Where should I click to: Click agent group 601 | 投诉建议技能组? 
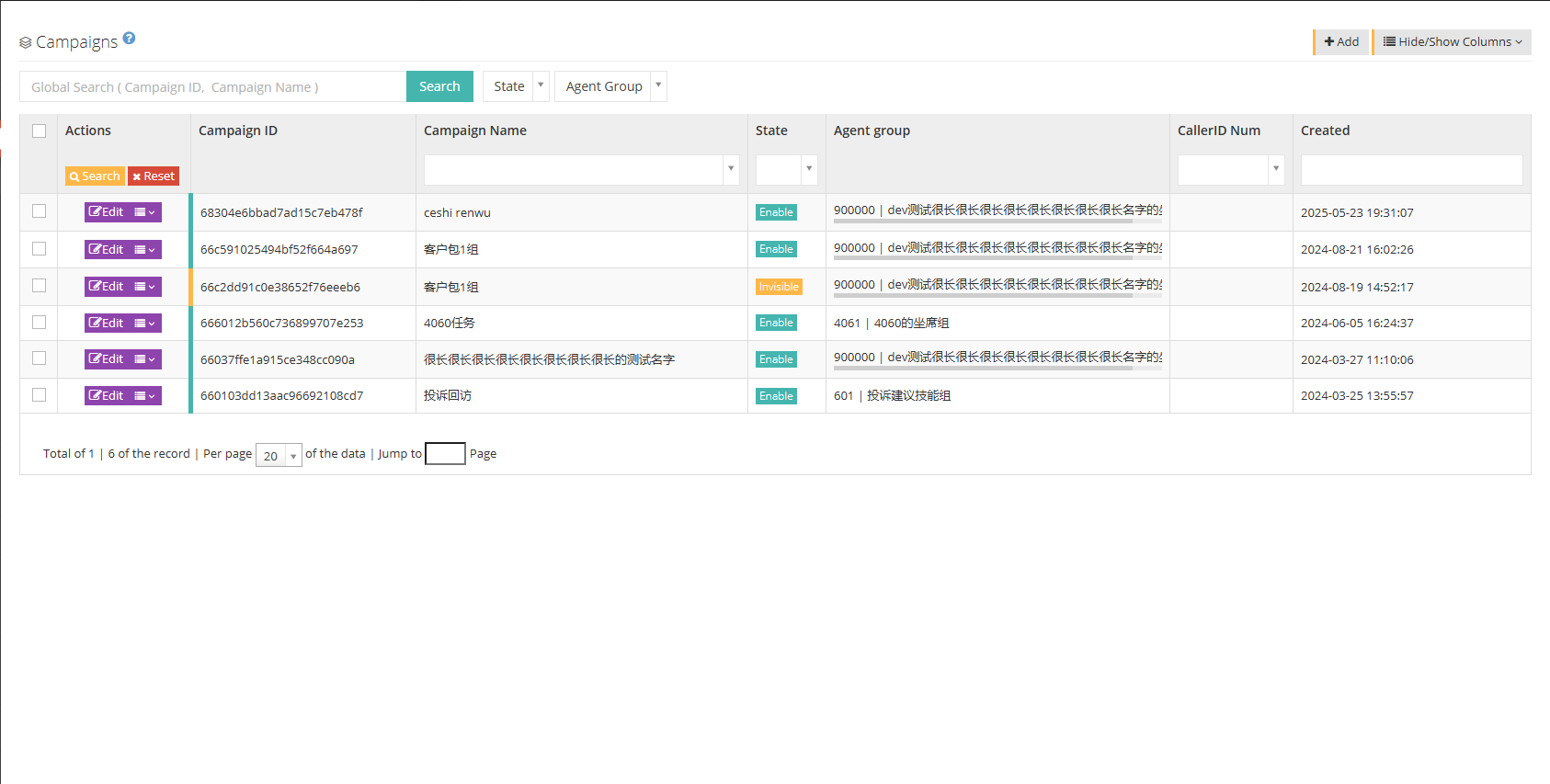click(x=893, y=395)
